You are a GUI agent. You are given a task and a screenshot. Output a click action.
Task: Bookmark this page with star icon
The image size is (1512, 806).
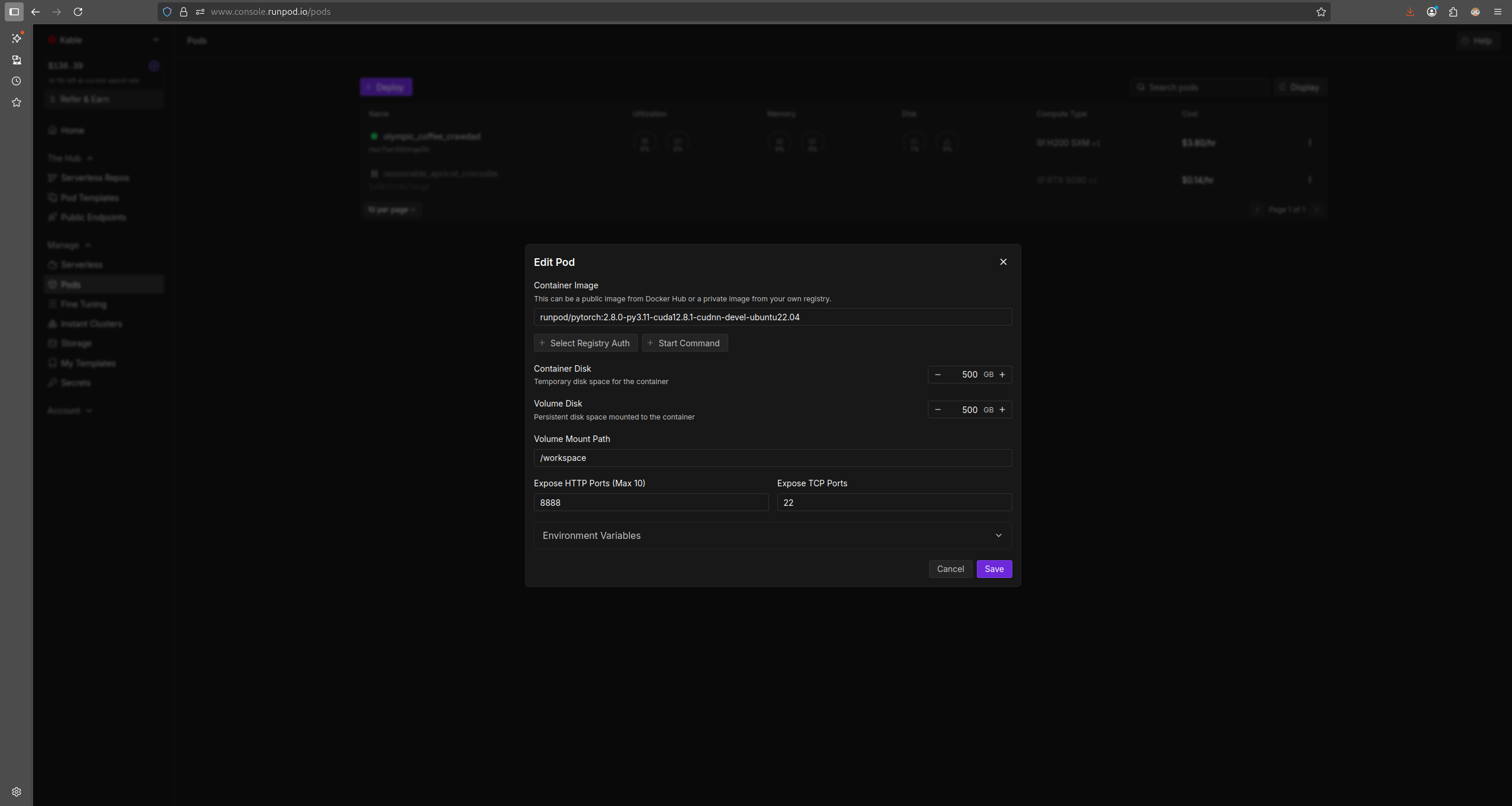point(1321,12)
